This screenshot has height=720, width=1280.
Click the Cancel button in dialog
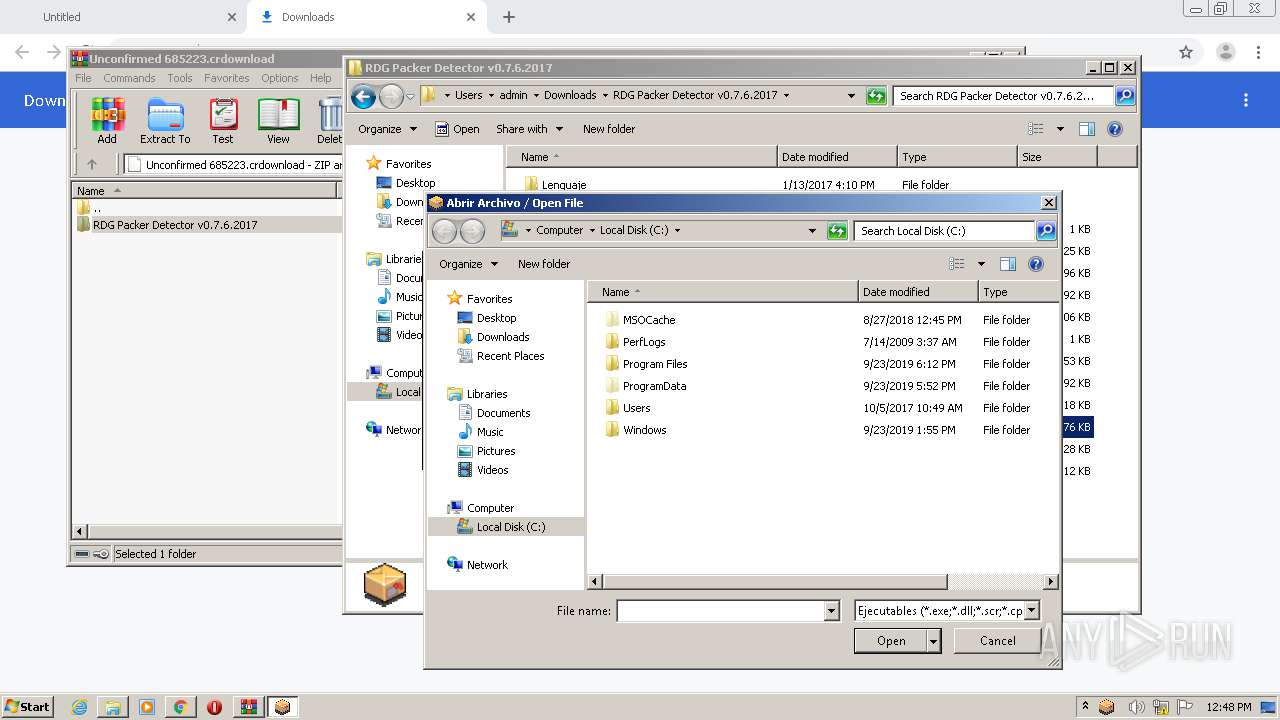(998, 641)
